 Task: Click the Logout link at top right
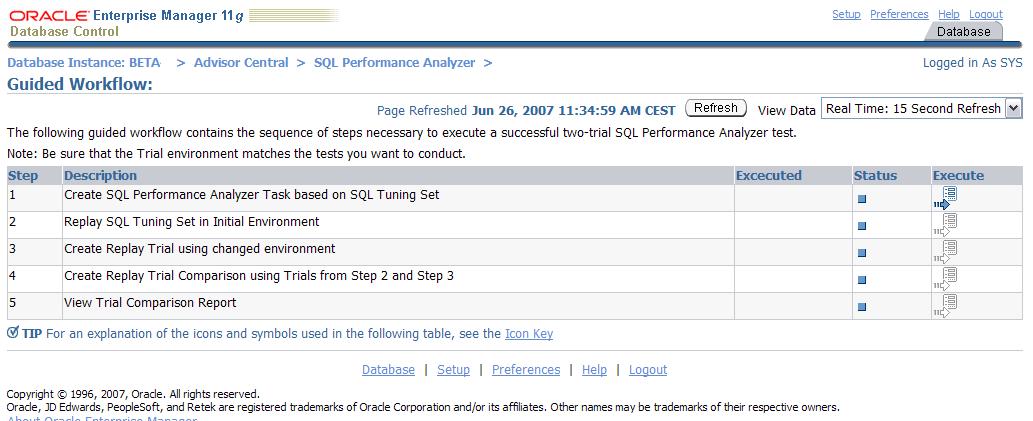point(985,14)
